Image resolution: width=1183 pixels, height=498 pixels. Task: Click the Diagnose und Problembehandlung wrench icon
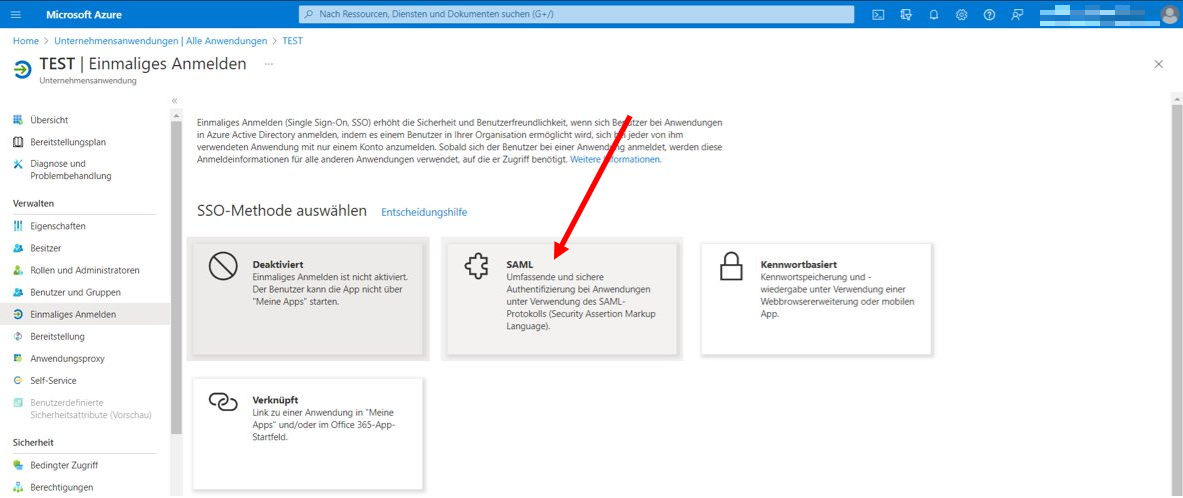[19, 164]
